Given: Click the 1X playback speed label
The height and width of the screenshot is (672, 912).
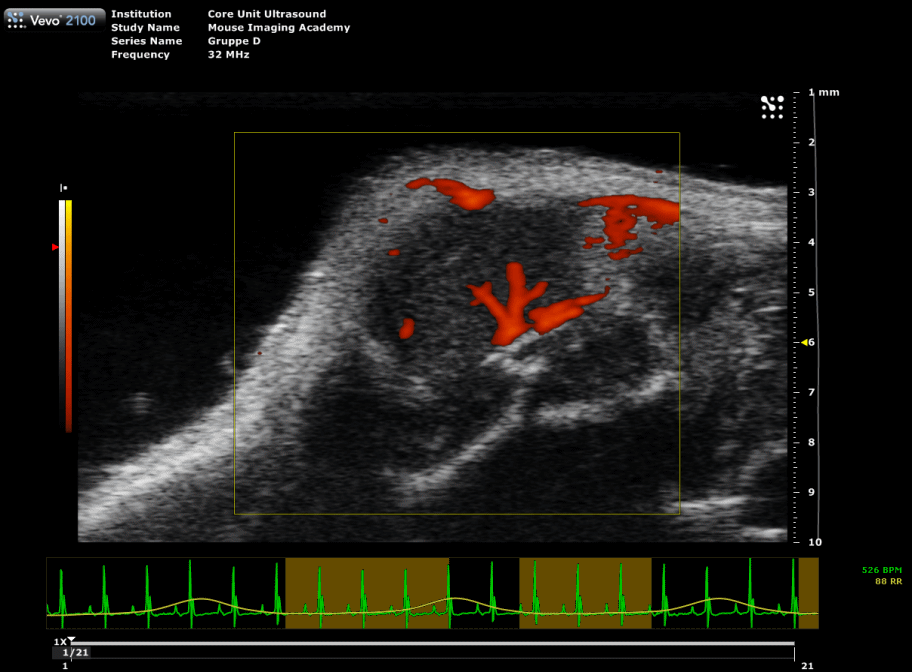Looking at the screenshot, I should coord(60,642).
